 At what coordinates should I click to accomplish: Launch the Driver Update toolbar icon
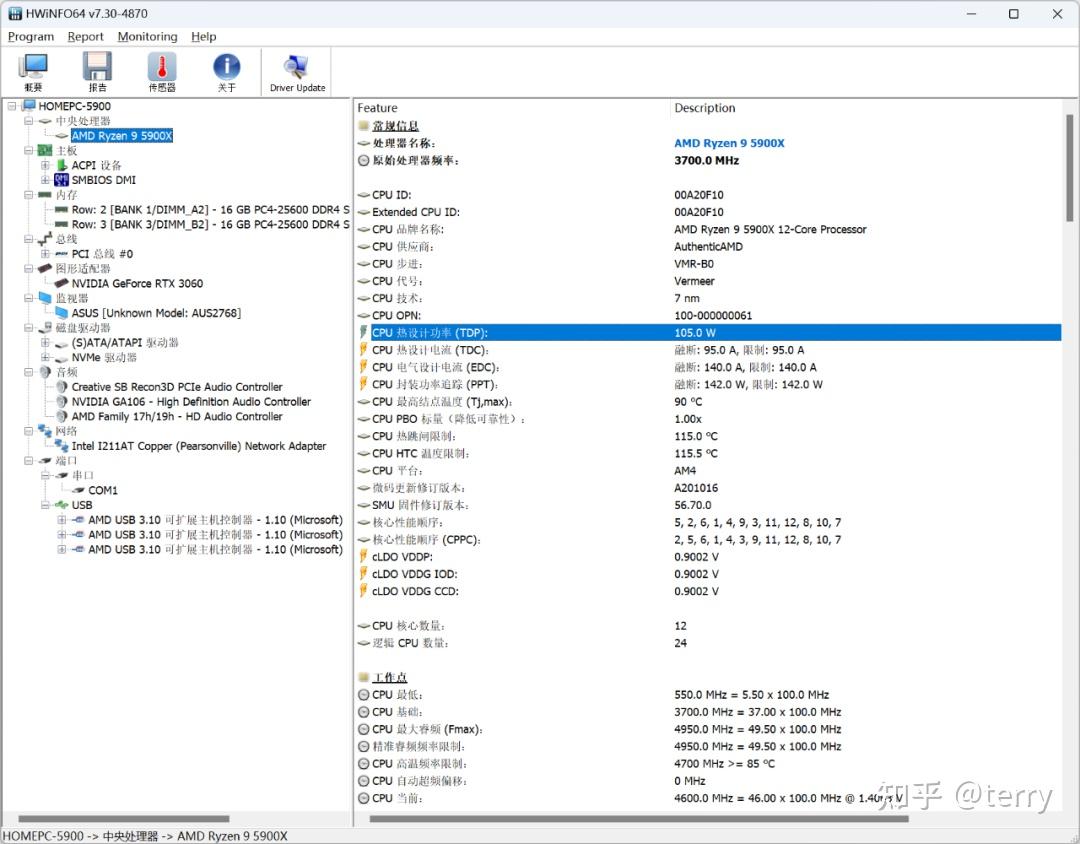pos(297,72)
